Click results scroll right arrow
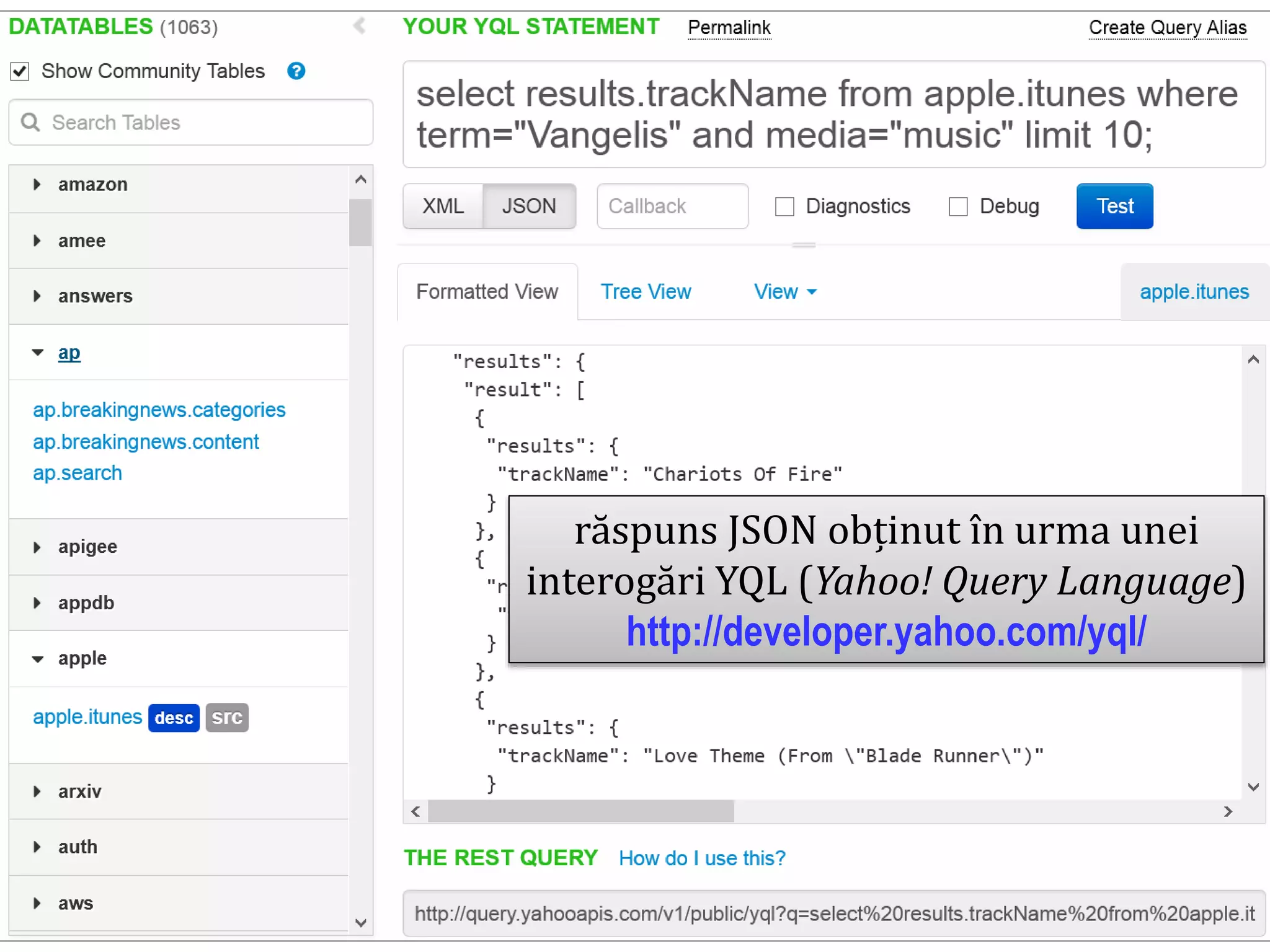The width and height of the screenshot is (1270, 952). [x=1228, y=811]
